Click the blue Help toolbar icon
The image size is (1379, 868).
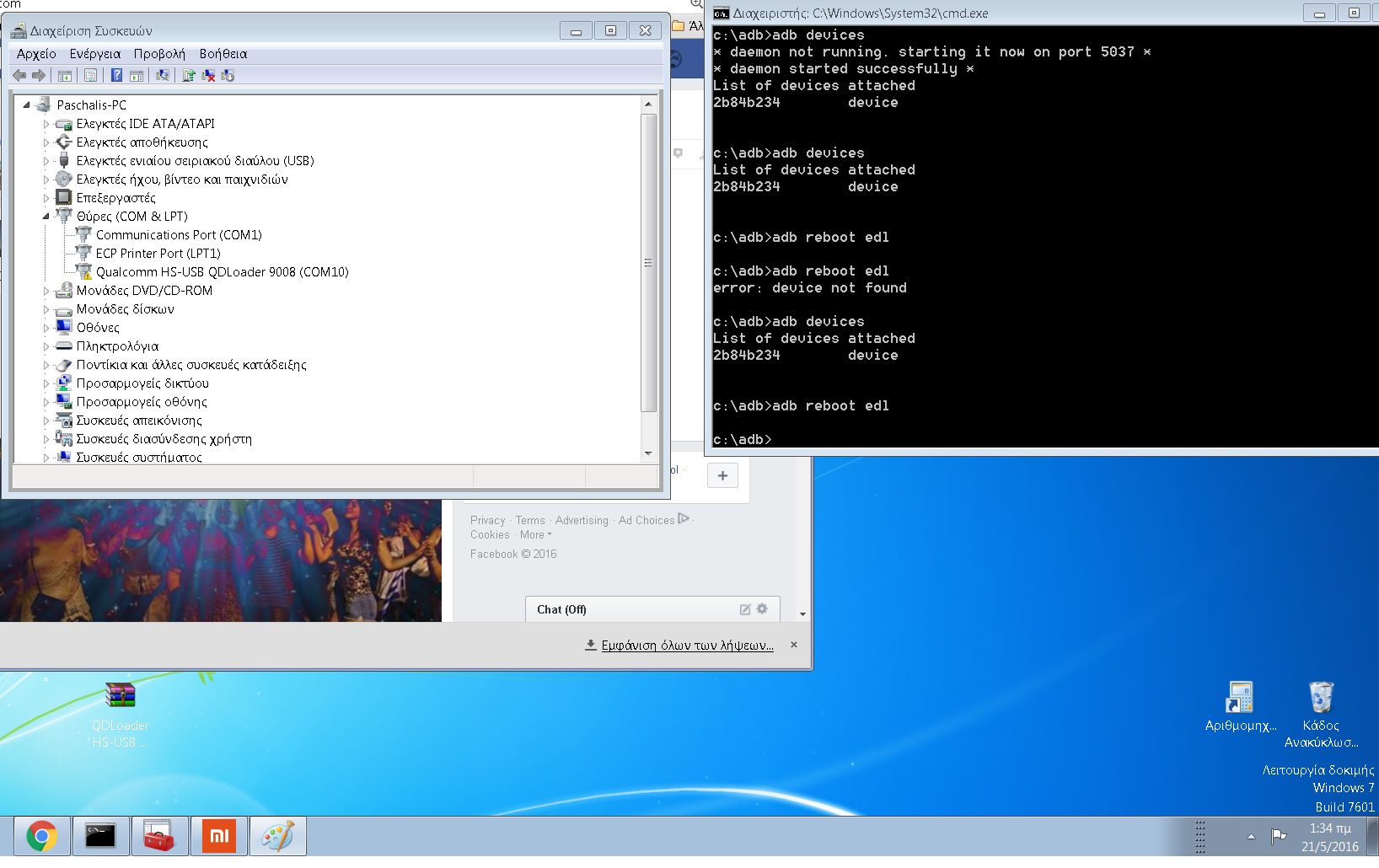coord(116,76)
